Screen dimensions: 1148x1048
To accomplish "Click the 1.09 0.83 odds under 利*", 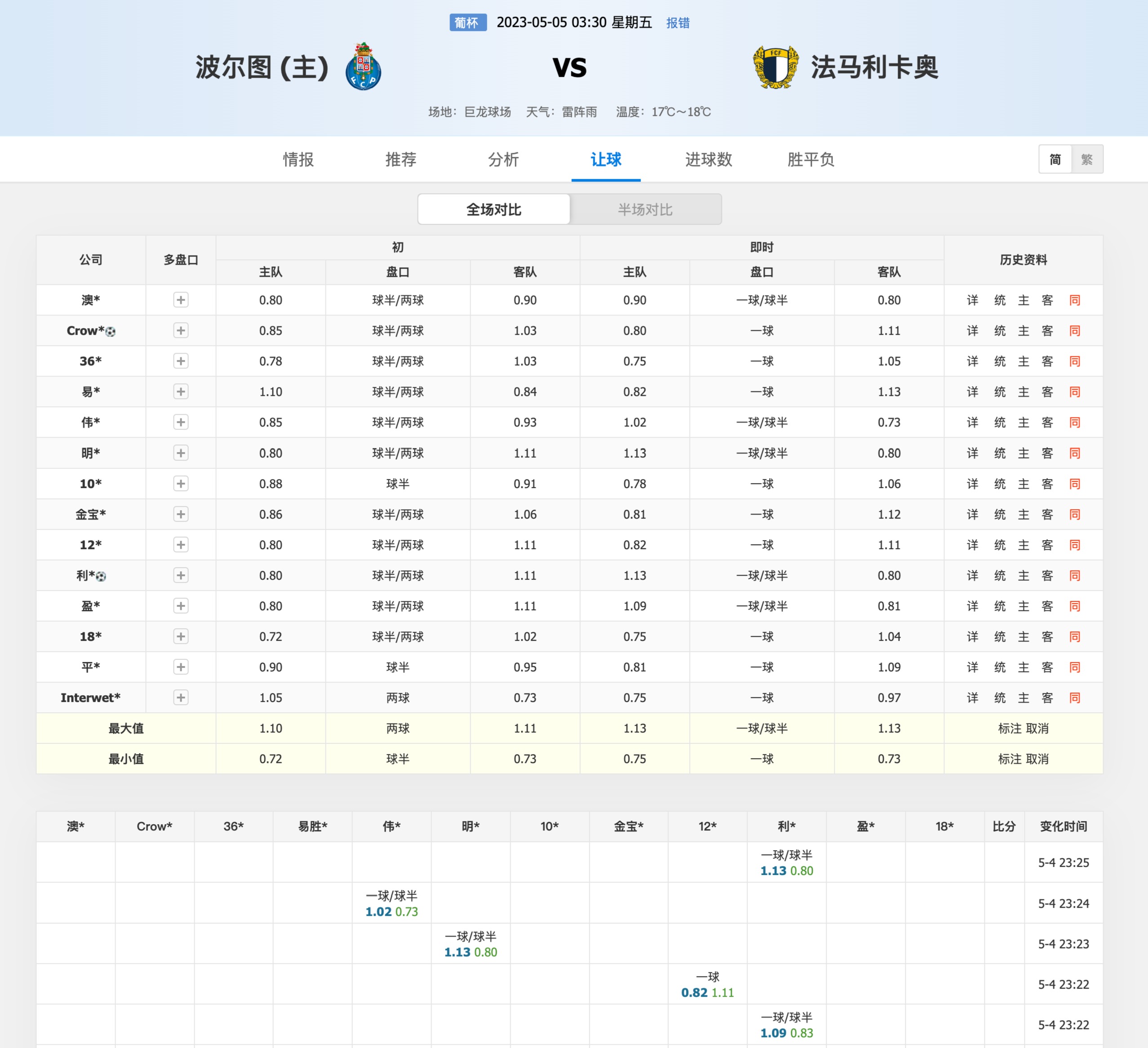I will 787,1033.
